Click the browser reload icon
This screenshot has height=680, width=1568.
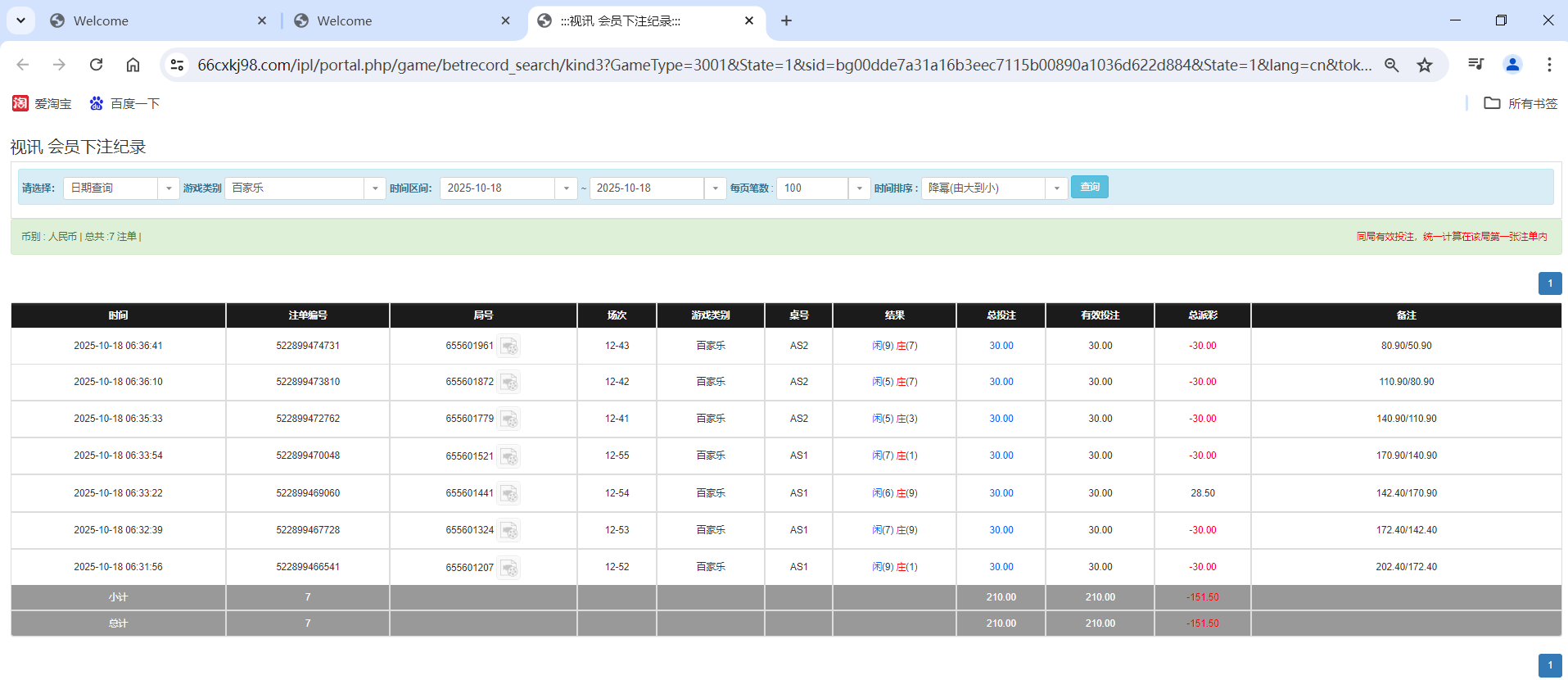pos(97,65)
